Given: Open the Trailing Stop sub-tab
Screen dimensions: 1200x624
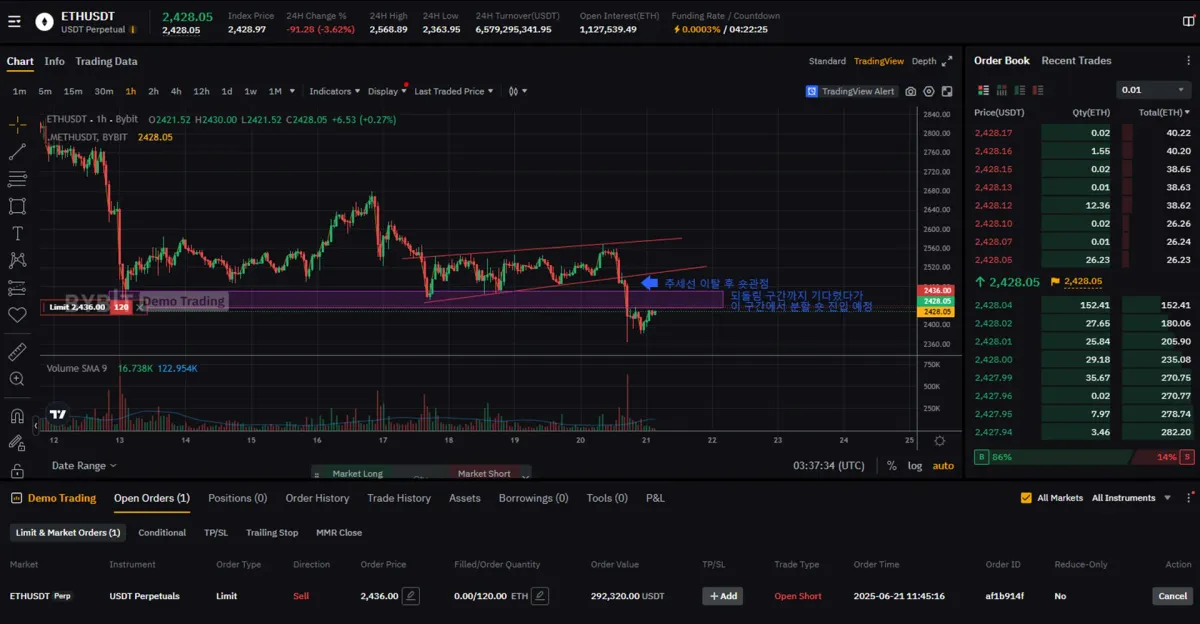Looking at the screenshot, I should [x=272, y=533].
